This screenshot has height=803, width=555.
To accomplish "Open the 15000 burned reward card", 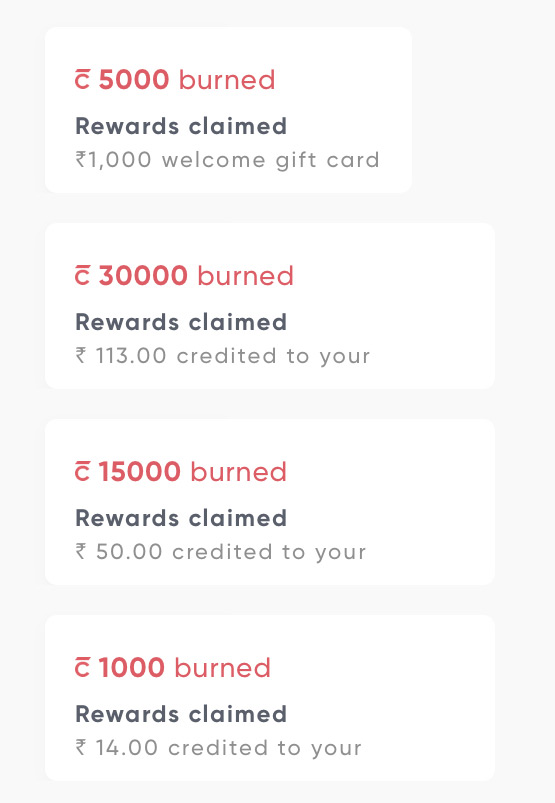I will 270,502.
